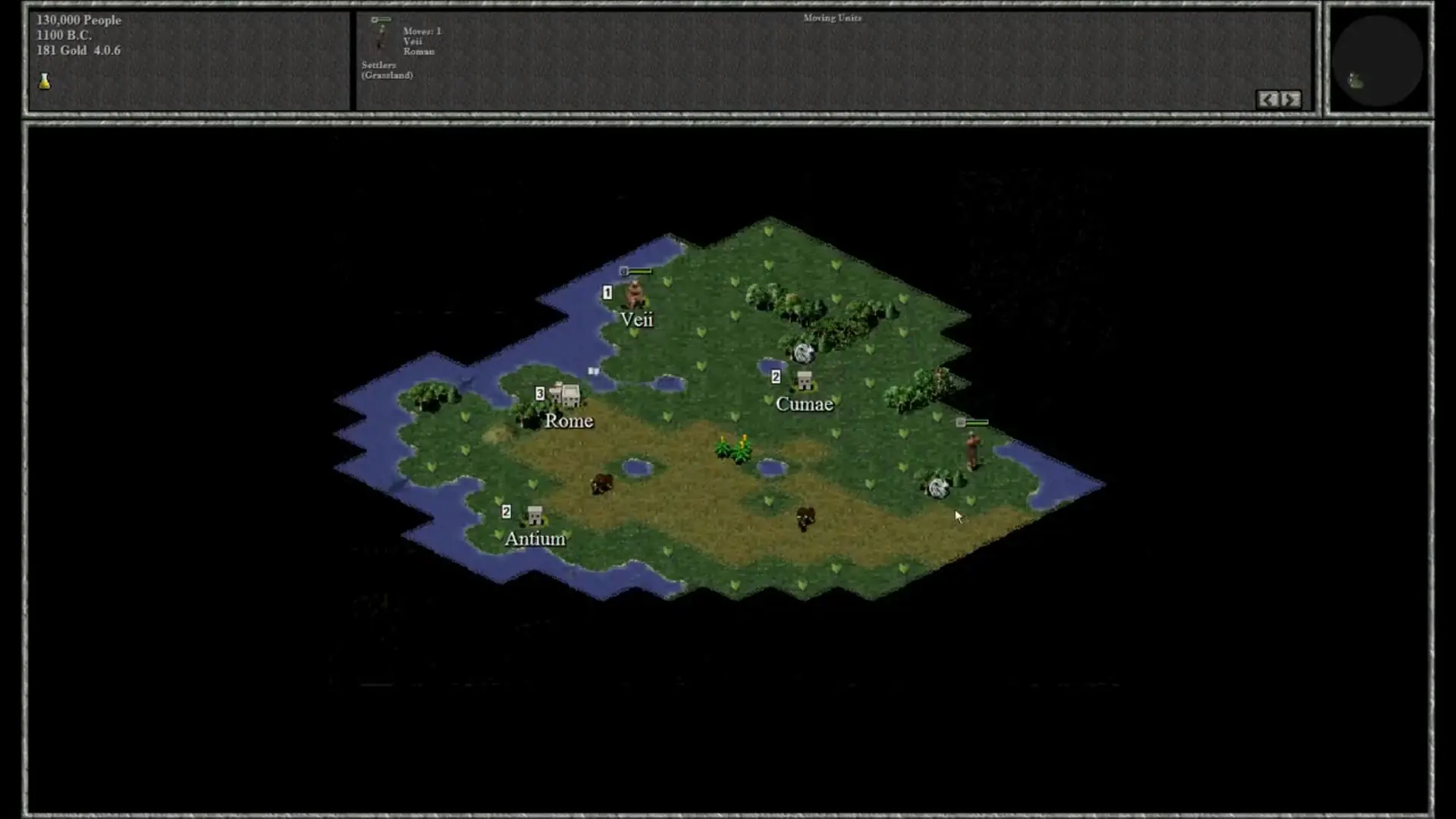Go to the previous unit with left arrow
The width and height of the screenshot is (1456, 819).
click(x=1268, y=99)
